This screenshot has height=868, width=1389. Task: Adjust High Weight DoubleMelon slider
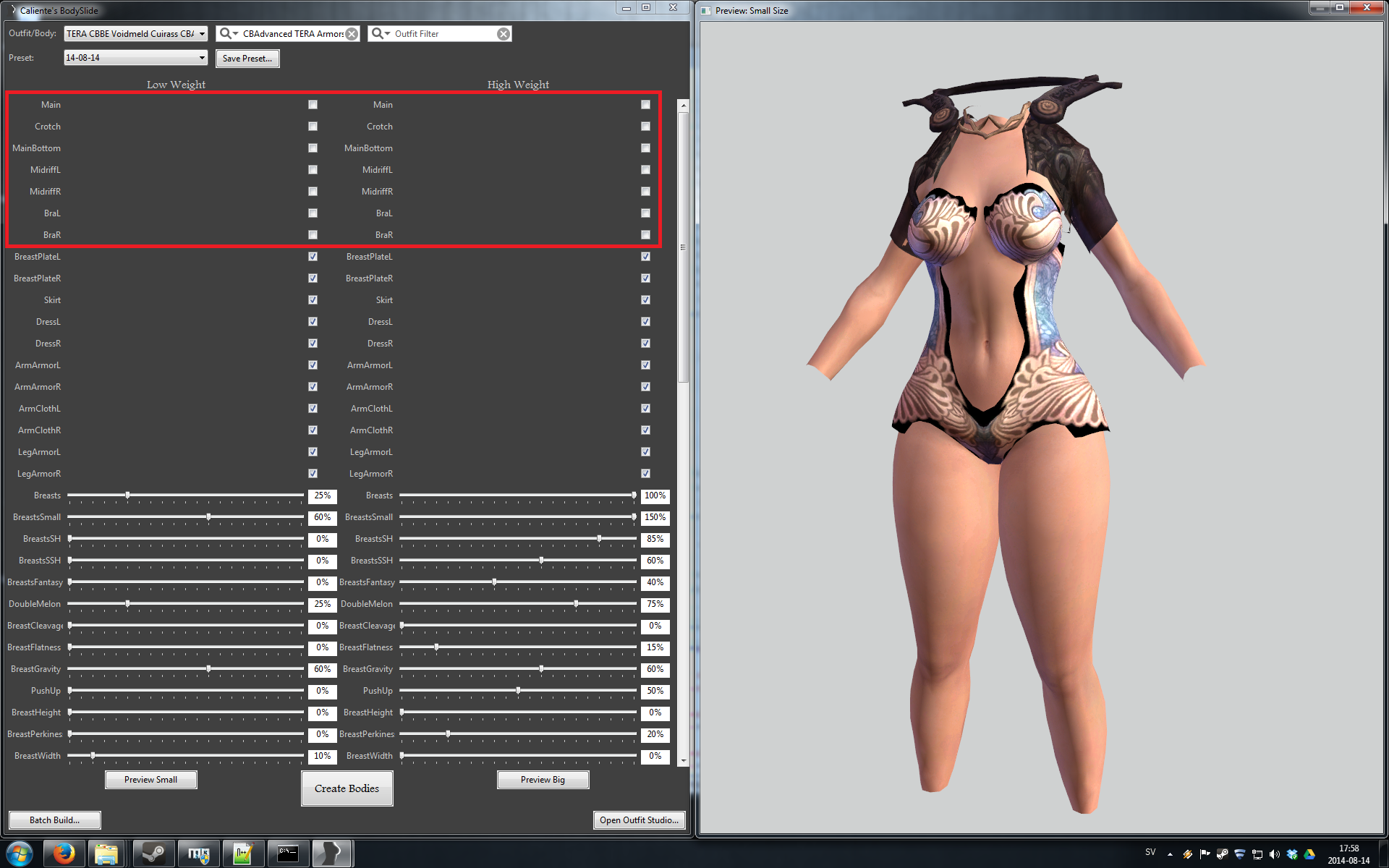click(576, 604)
